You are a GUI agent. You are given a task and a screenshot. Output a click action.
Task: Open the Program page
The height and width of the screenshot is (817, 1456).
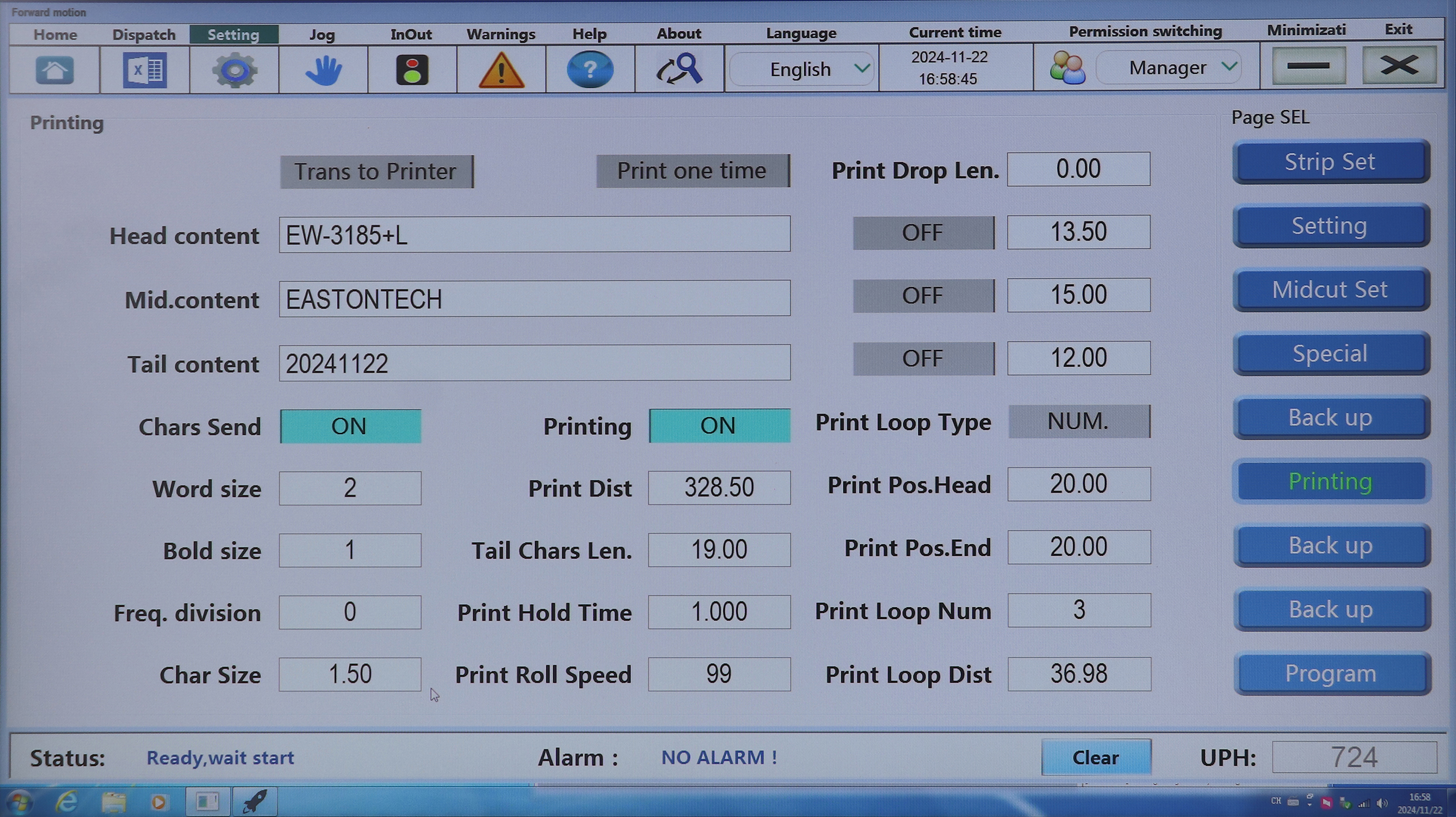point(1331,673)
